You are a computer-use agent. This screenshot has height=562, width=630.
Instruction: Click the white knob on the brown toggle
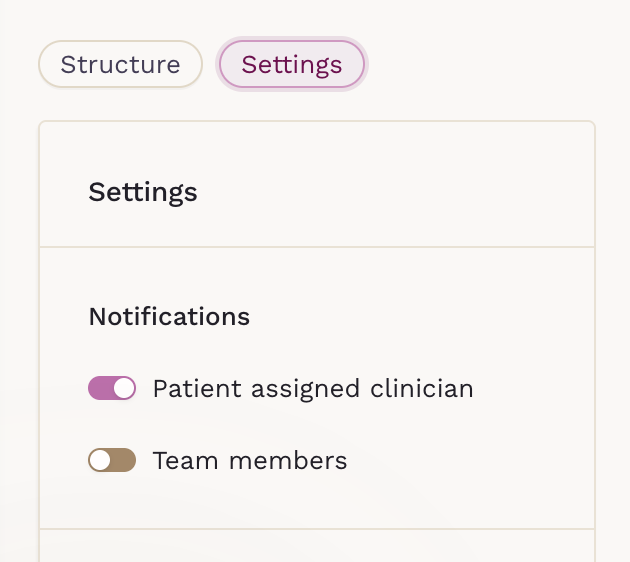pos(100,460)
